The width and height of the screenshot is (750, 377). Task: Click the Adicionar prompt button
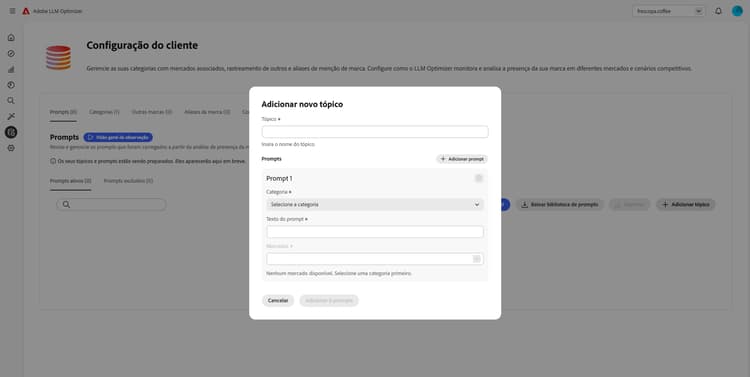(x=462, y=159)
